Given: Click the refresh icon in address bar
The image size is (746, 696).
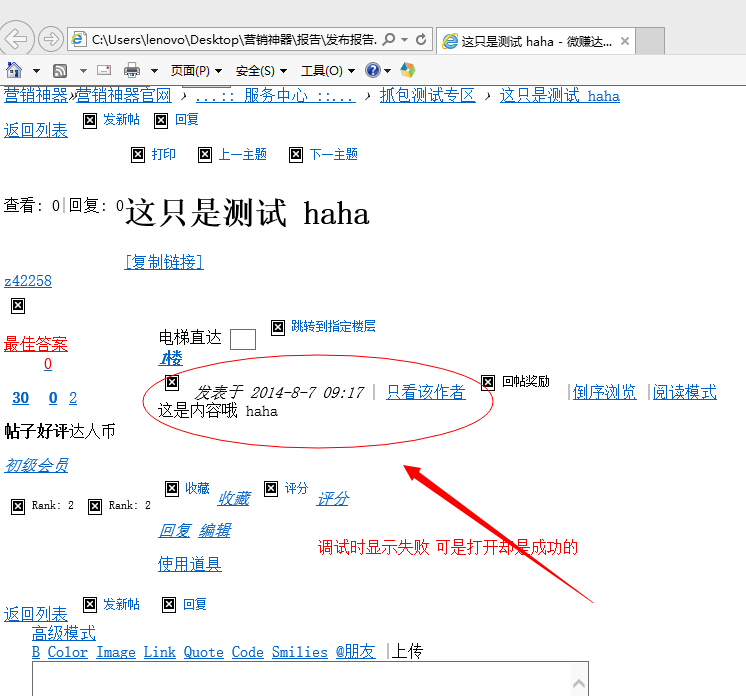Looking at the screenshot, I should (x=421, y=40).
